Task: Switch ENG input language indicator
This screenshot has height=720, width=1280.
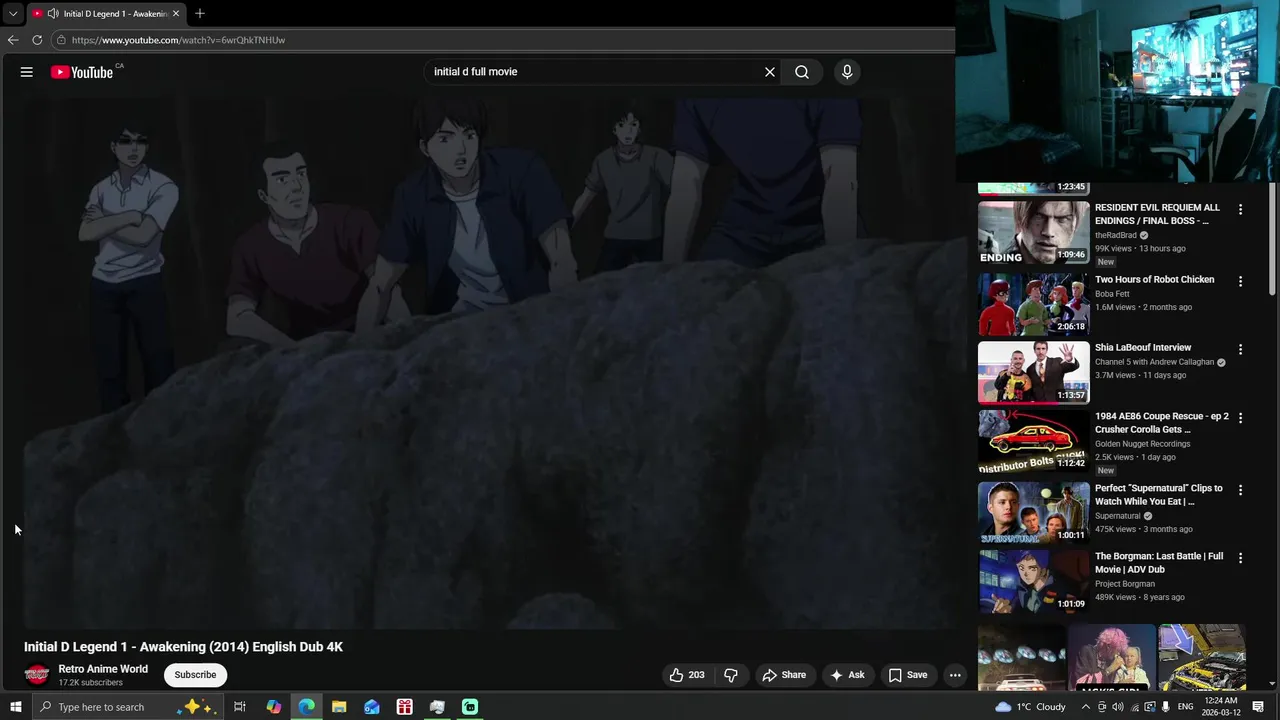Action: click(x=1185, y=707)
